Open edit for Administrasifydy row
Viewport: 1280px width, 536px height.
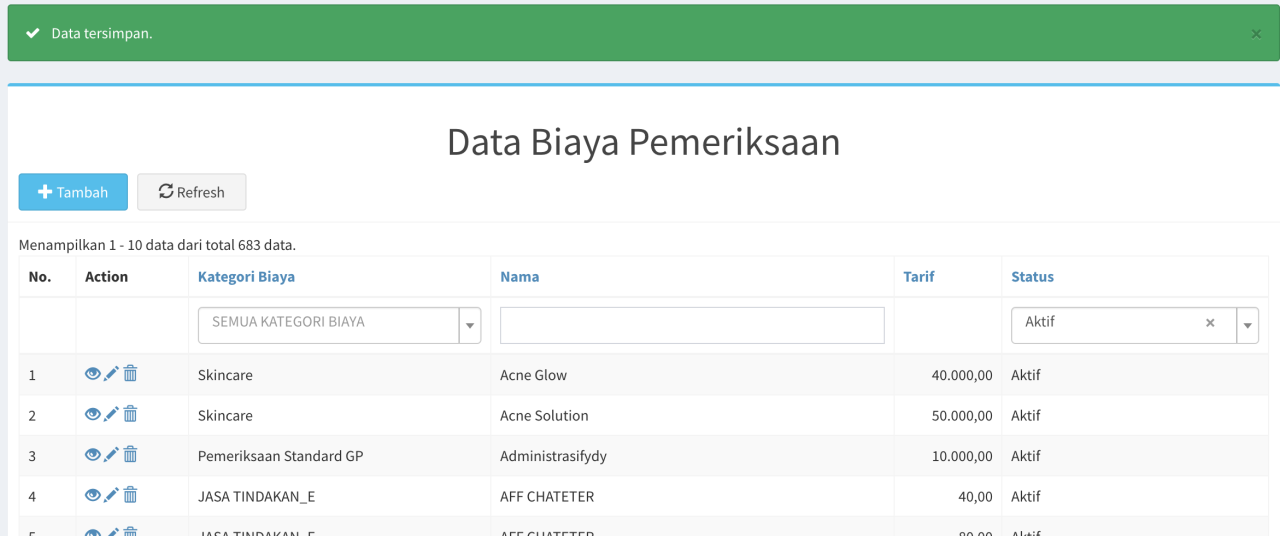pyautogui.click(x=111, y=455)
